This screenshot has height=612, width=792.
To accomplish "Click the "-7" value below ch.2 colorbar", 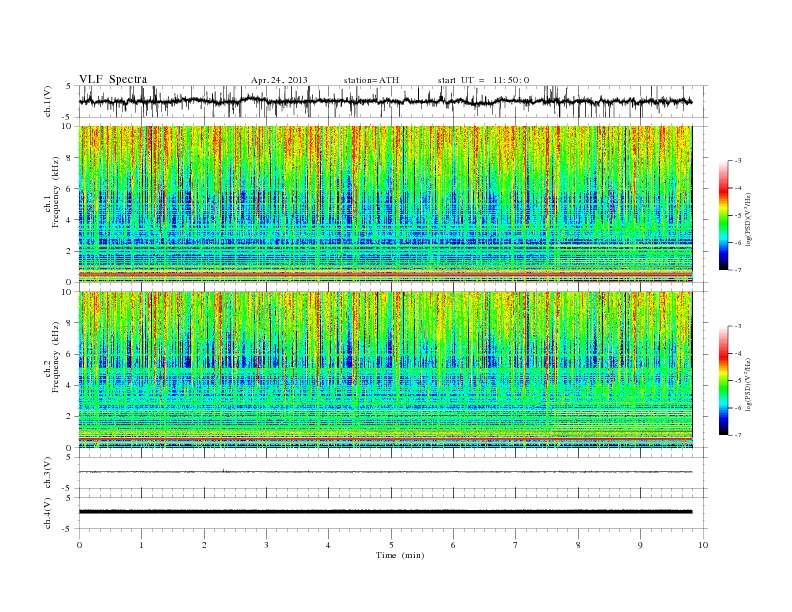I will coord(738,435).
